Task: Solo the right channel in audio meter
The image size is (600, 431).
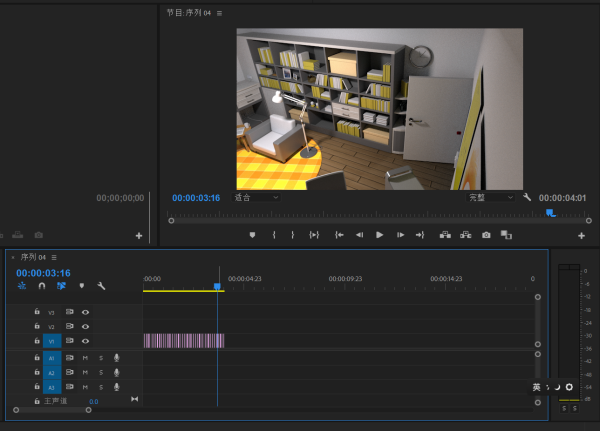Action: coord(575,409)
